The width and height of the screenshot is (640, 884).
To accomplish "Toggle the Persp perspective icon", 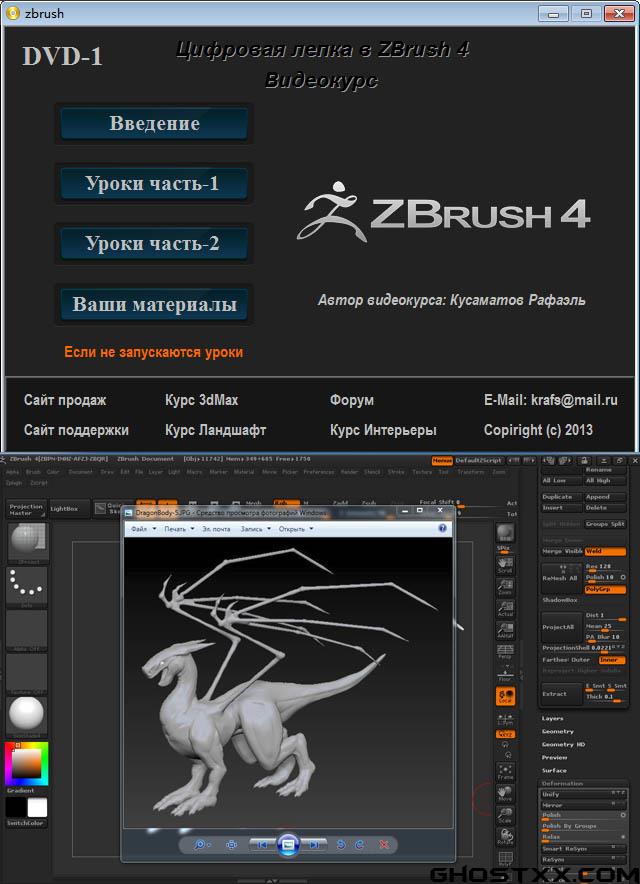I will 505,652.
